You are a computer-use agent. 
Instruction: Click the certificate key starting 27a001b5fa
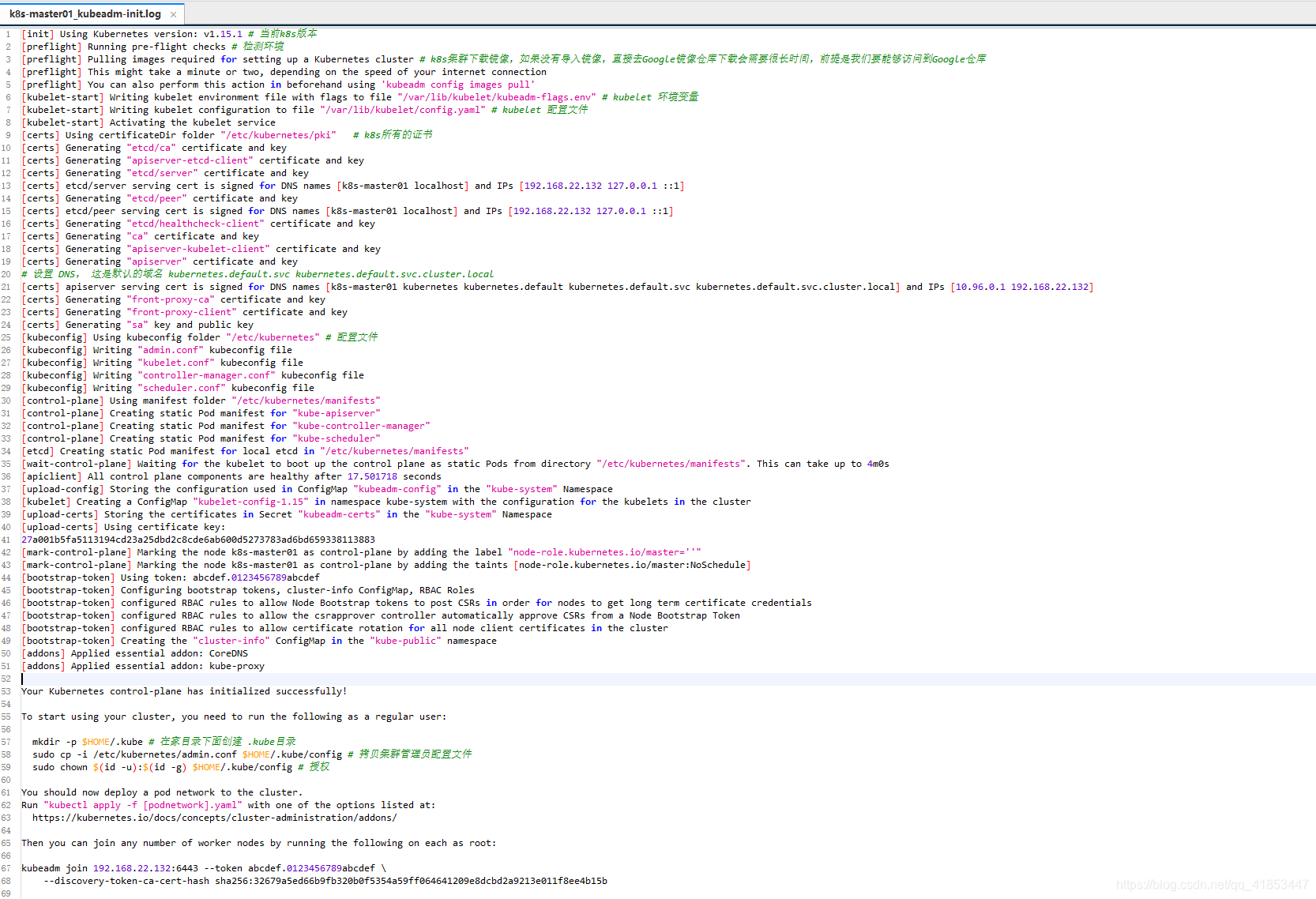198,540
